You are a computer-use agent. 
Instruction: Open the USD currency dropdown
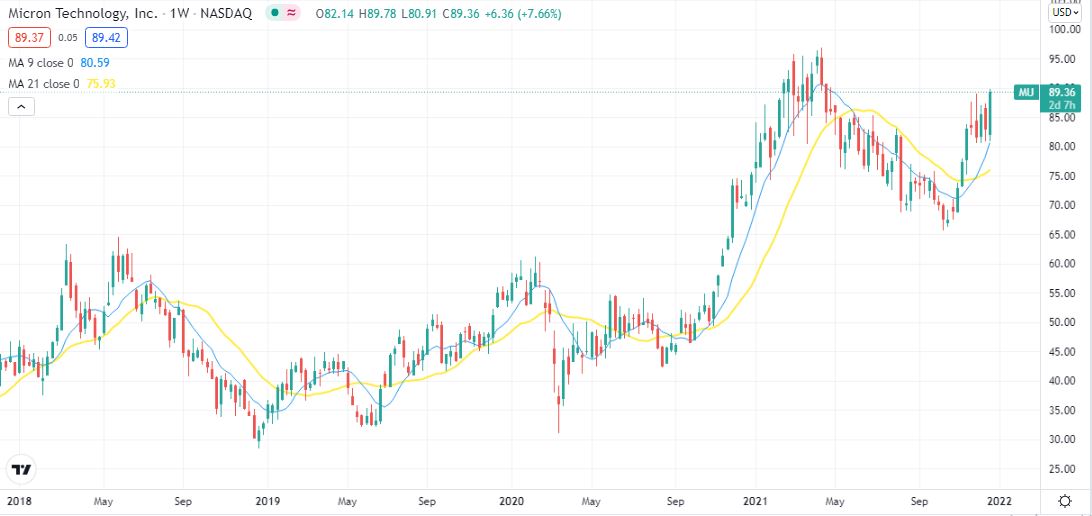[1065, 12]
